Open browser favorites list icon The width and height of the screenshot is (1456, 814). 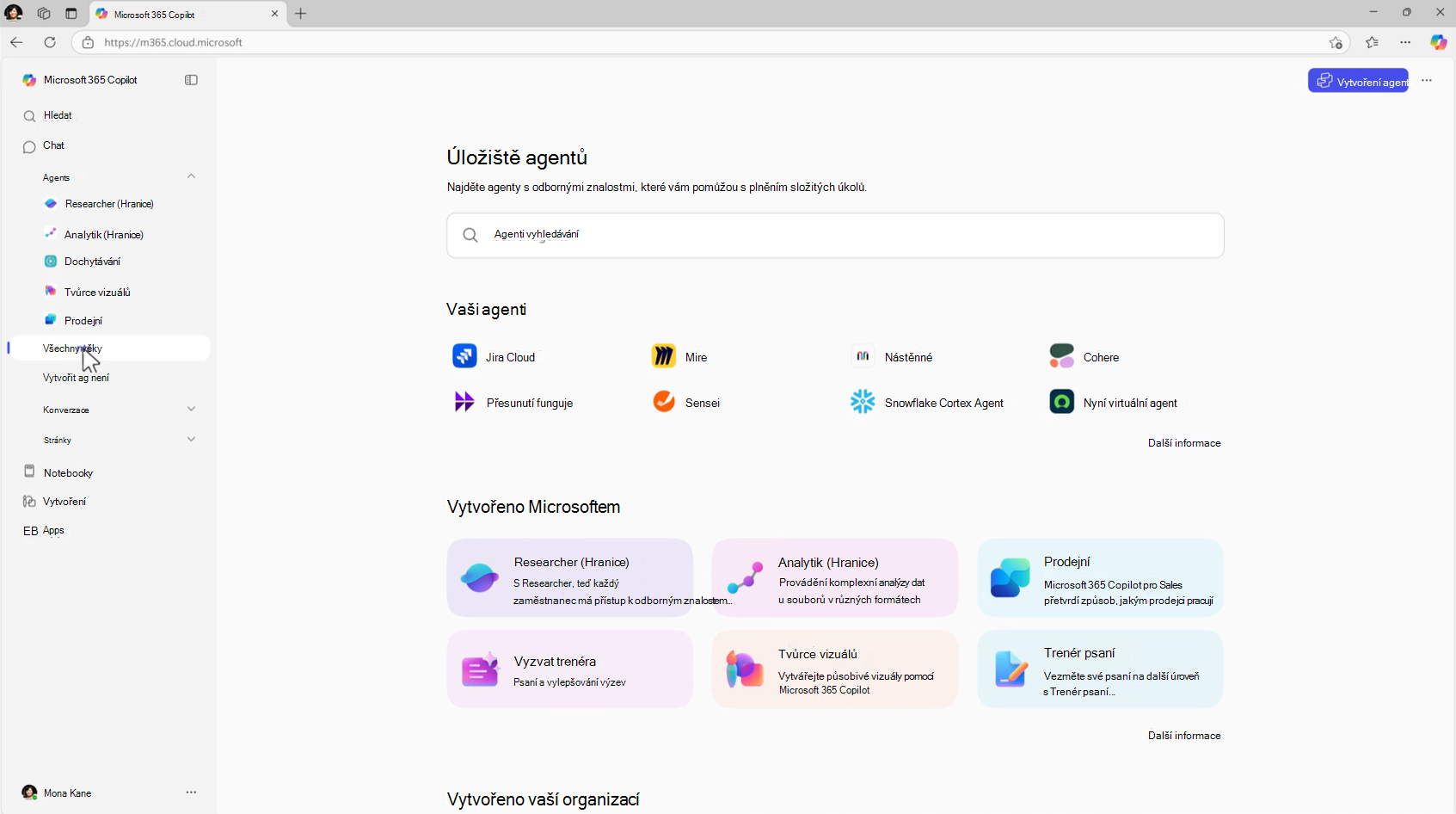tap(1372, 42)
